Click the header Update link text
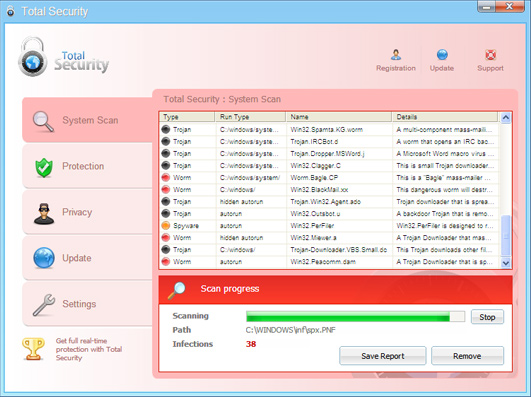Viewport: 531px width, 397px height. (x=442, y=68)
